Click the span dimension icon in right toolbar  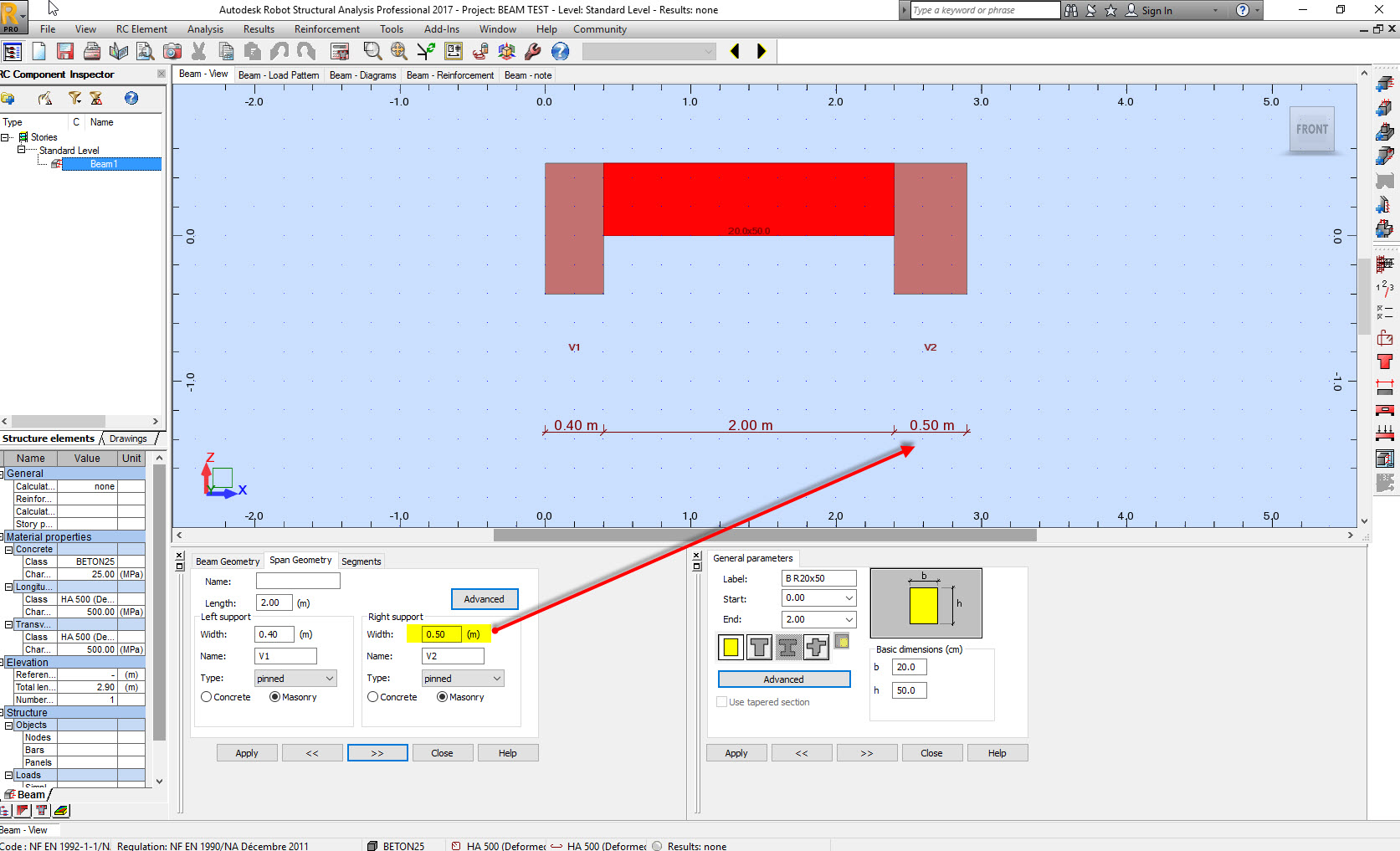click(x=1385, y=387)
